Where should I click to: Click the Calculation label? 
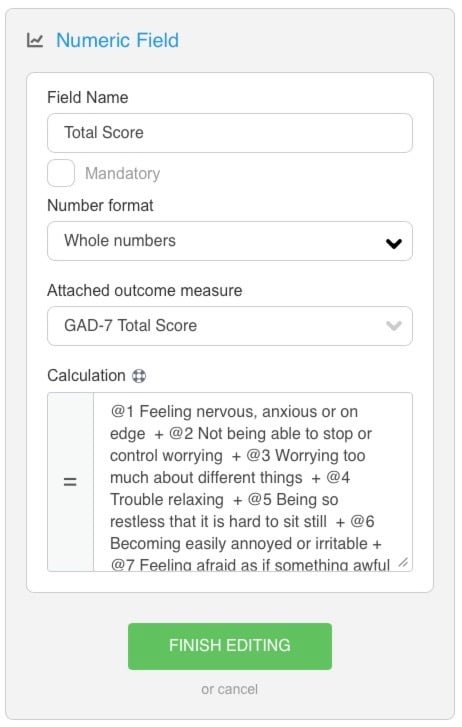(x=86, y=376)
